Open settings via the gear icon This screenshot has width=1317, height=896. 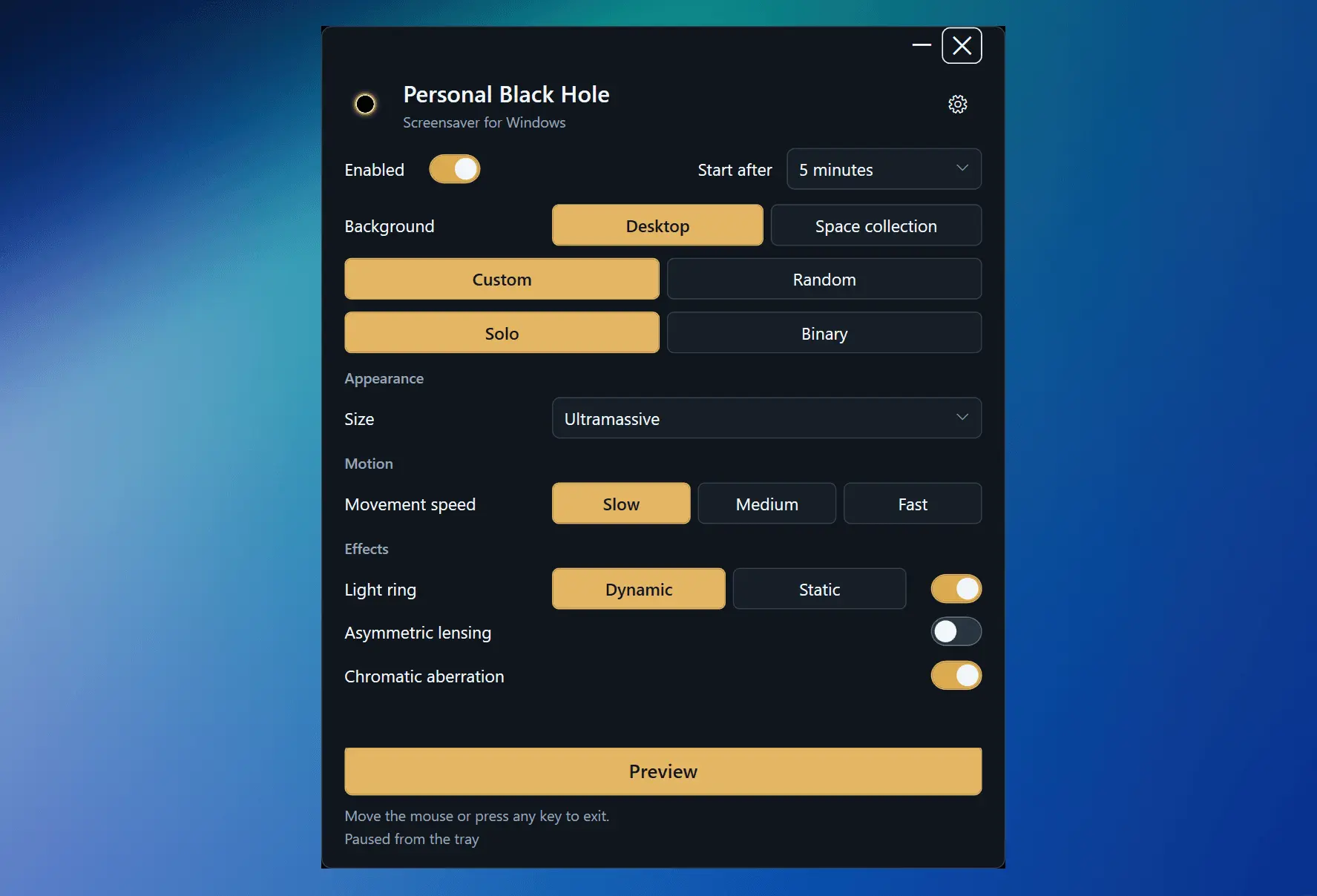coord(957,104)
